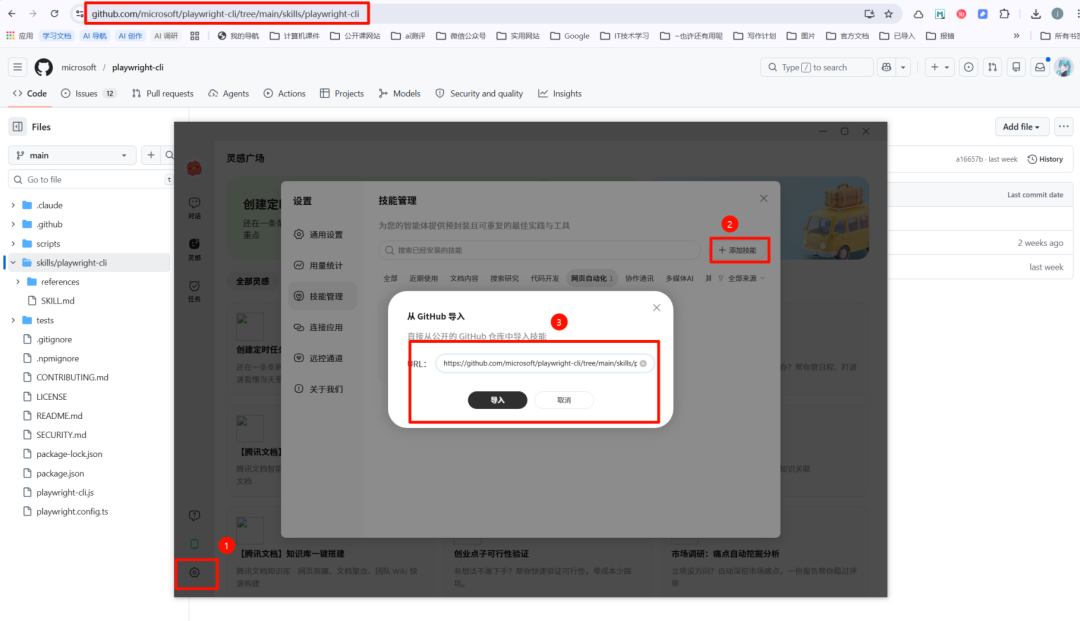Click the GitHub search box

816,67
